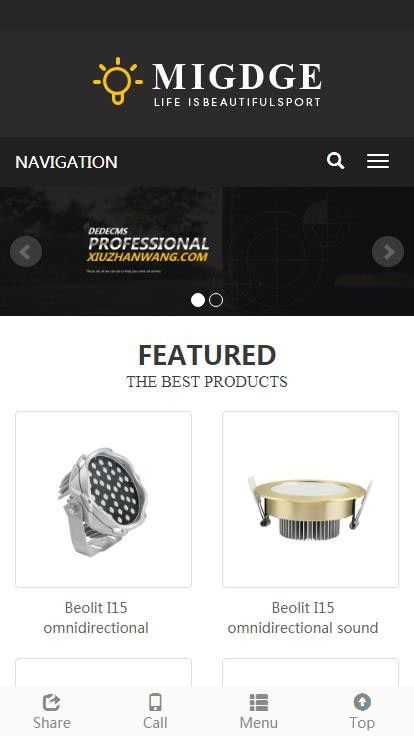Open the gold downlight product thumbnail
The width and height of the screenshot is (414, 736).
(x=310, y=499)
